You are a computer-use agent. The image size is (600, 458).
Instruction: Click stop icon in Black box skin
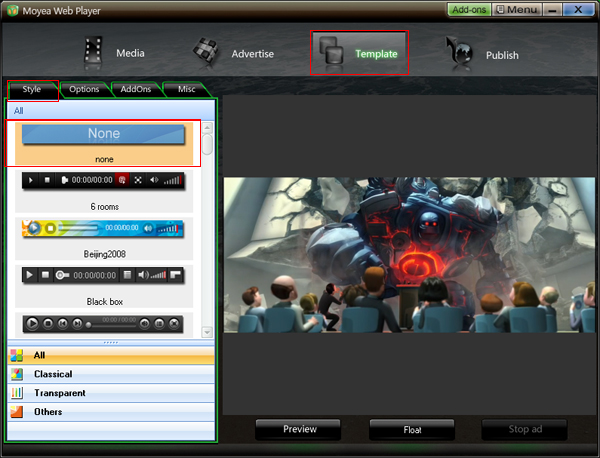pos(45,275)
